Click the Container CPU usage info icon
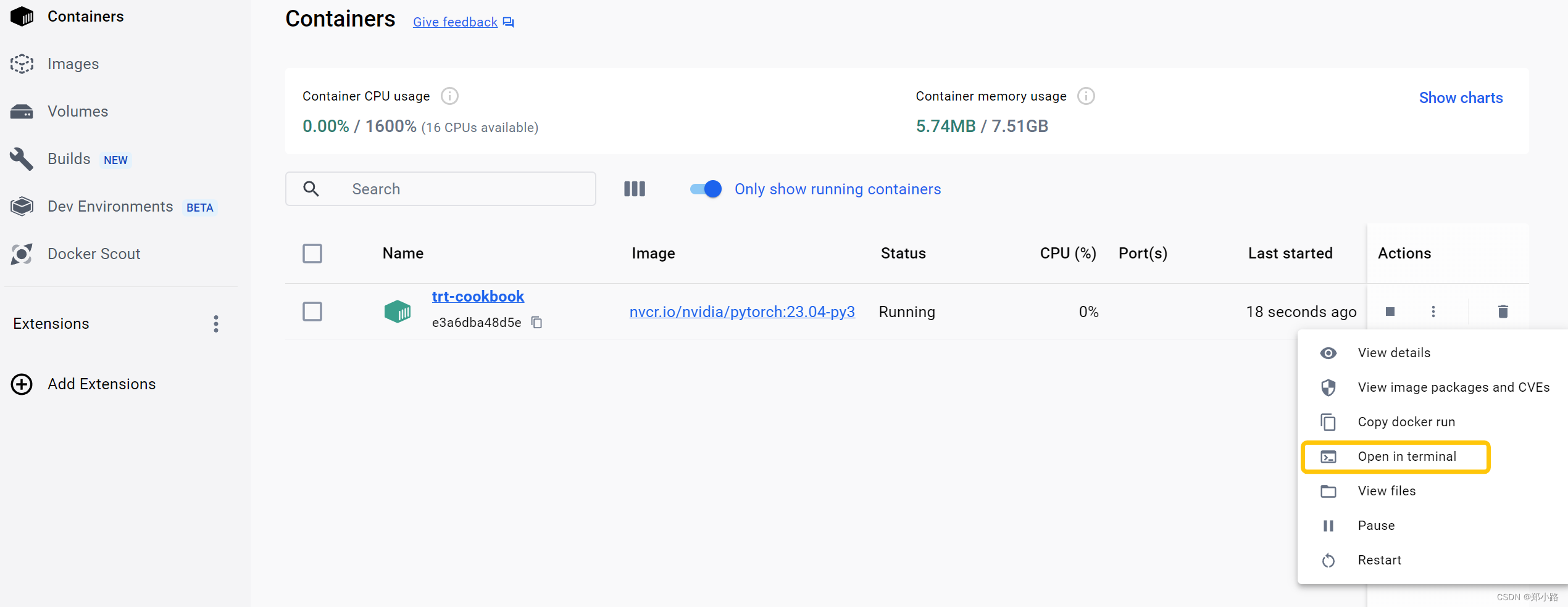Image resolution: width=1568 pixels, height=607 pixels. pyautogui.click(x=449, y=96)
